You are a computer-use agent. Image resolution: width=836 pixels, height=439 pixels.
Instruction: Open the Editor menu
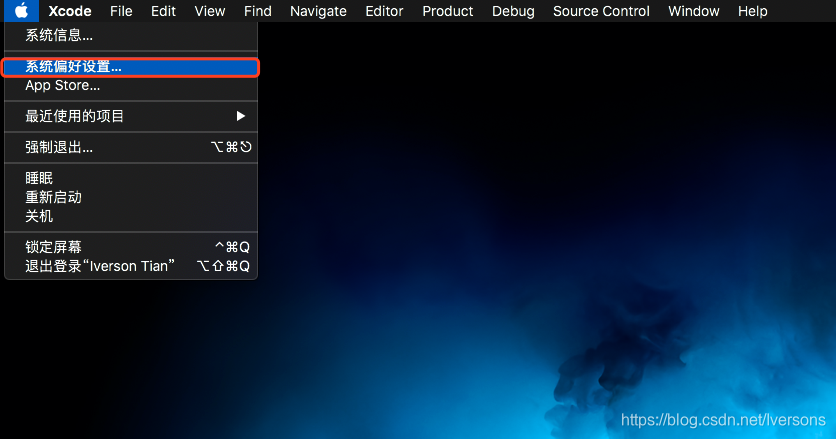point(384,11)
